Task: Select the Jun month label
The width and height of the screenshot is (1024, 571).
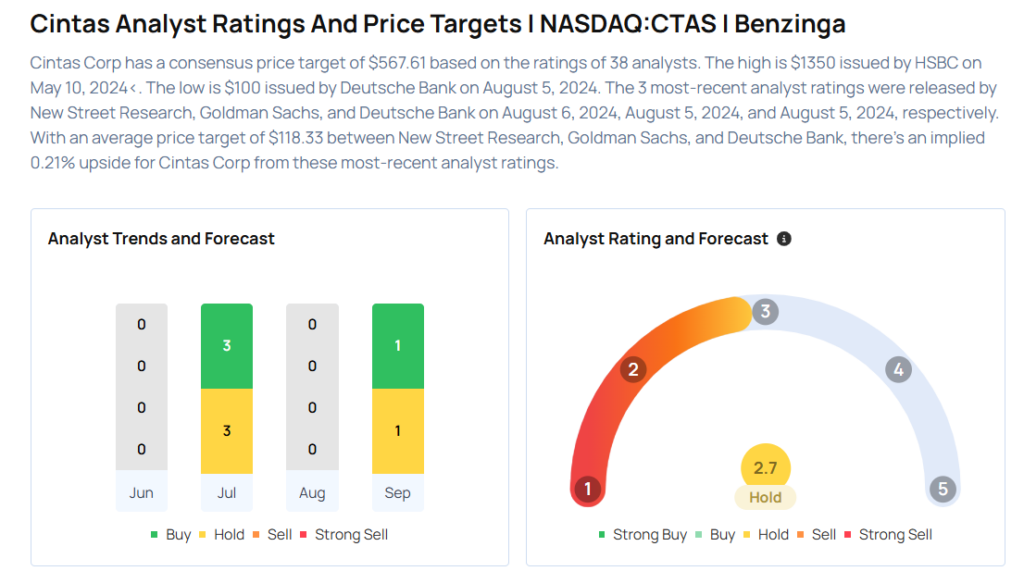Action: point(141,493)
